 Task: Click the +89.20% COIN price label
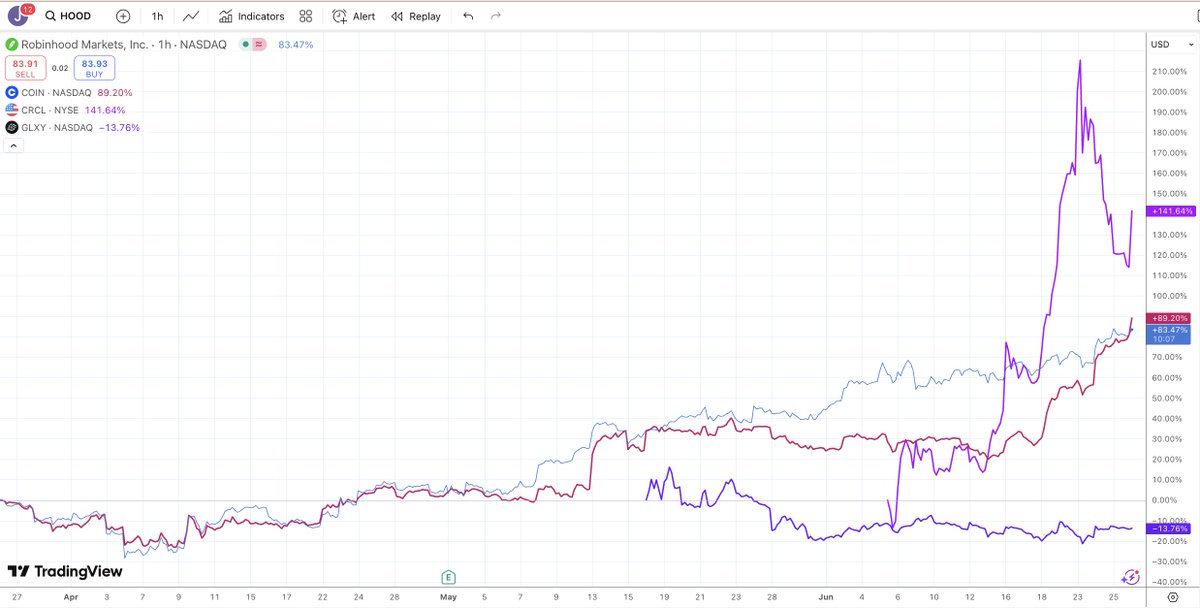tap(1169, 317)
